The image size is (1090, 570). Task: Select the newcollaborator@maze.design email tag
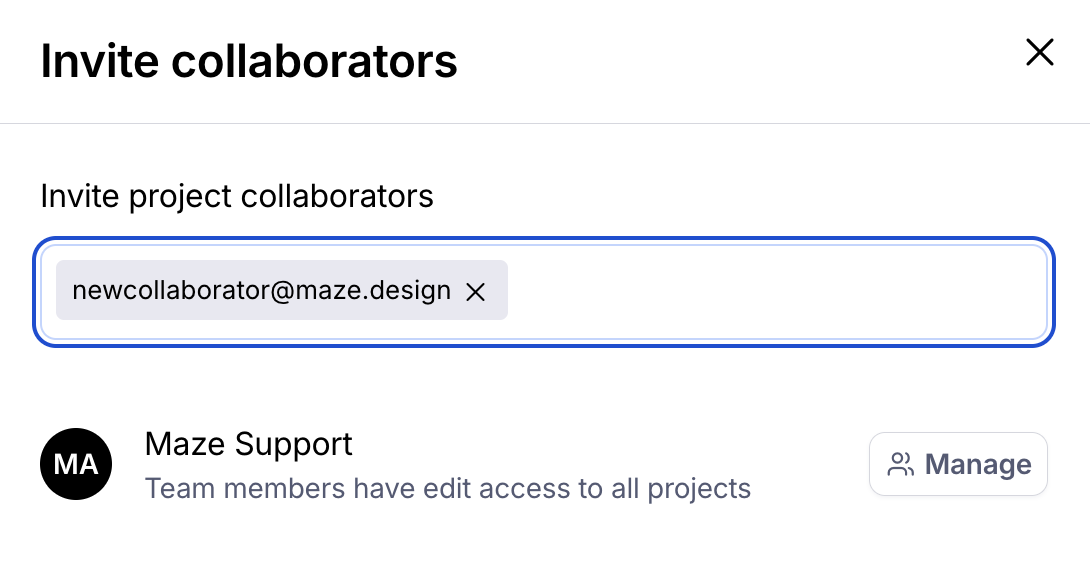(261, 291)
